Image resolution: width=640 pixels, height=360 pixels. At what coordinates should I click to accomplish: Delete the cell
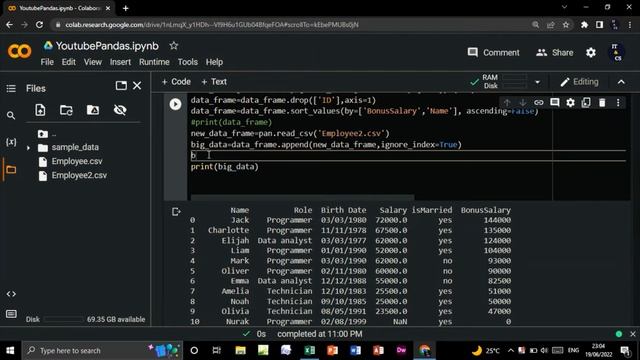(602, 102)
